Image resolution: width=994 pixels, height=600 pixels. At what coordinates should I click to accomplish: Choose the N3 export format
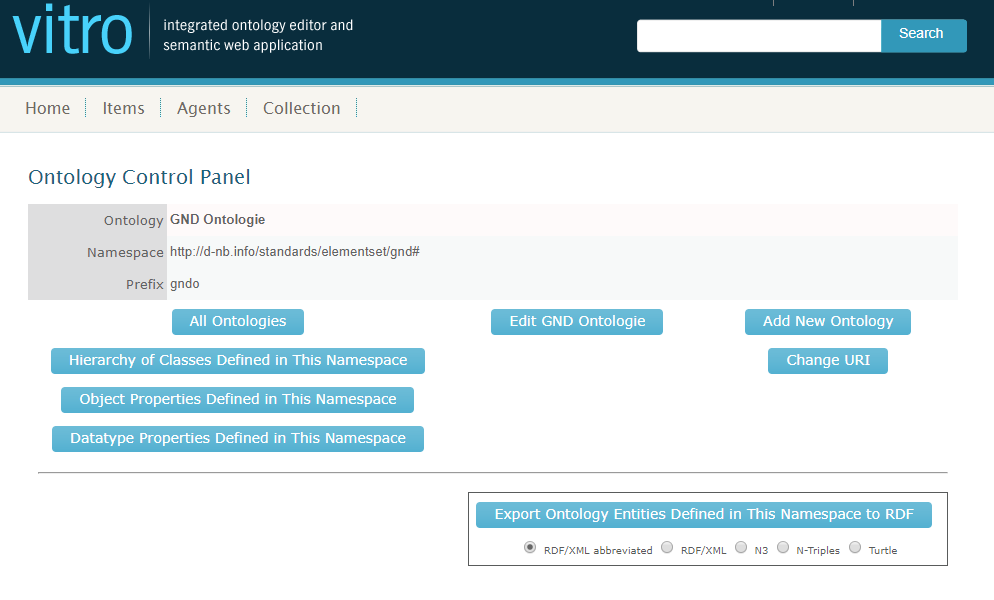click(741, 548)
